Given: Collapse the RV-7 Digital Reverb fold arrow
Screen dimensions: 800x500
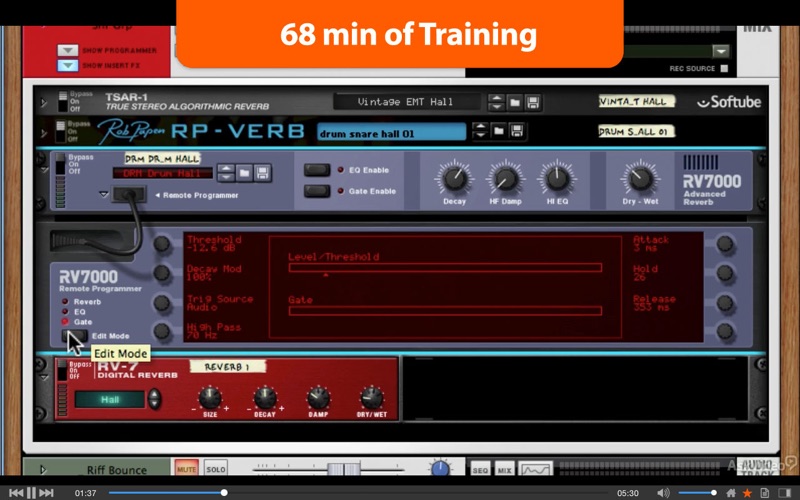Looking at the screenshot, I should pos(44,378).
